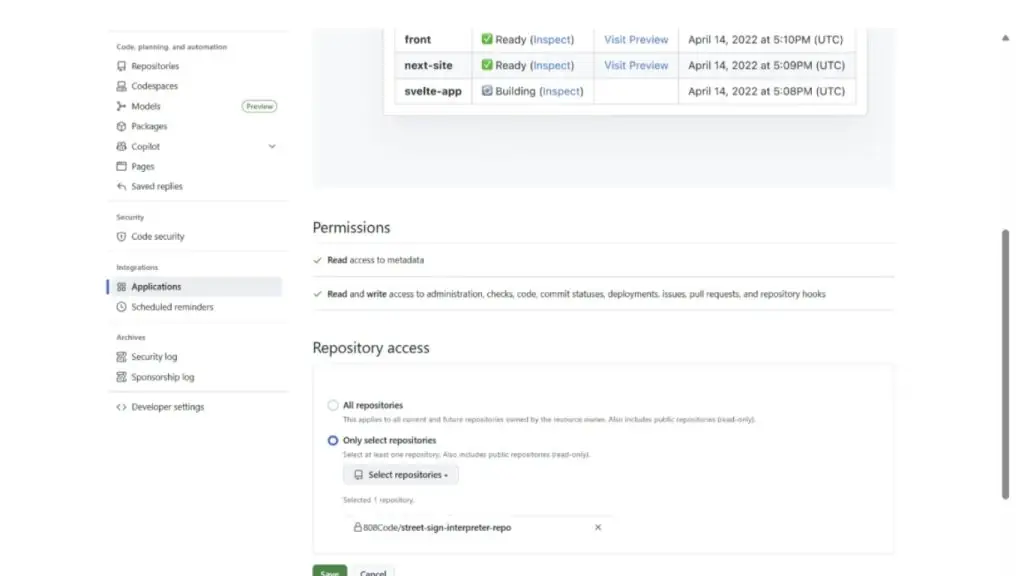Screen dimensions: 1024x576
Task: Select the Only select repositories option
Action: click(x=333, y=440)
